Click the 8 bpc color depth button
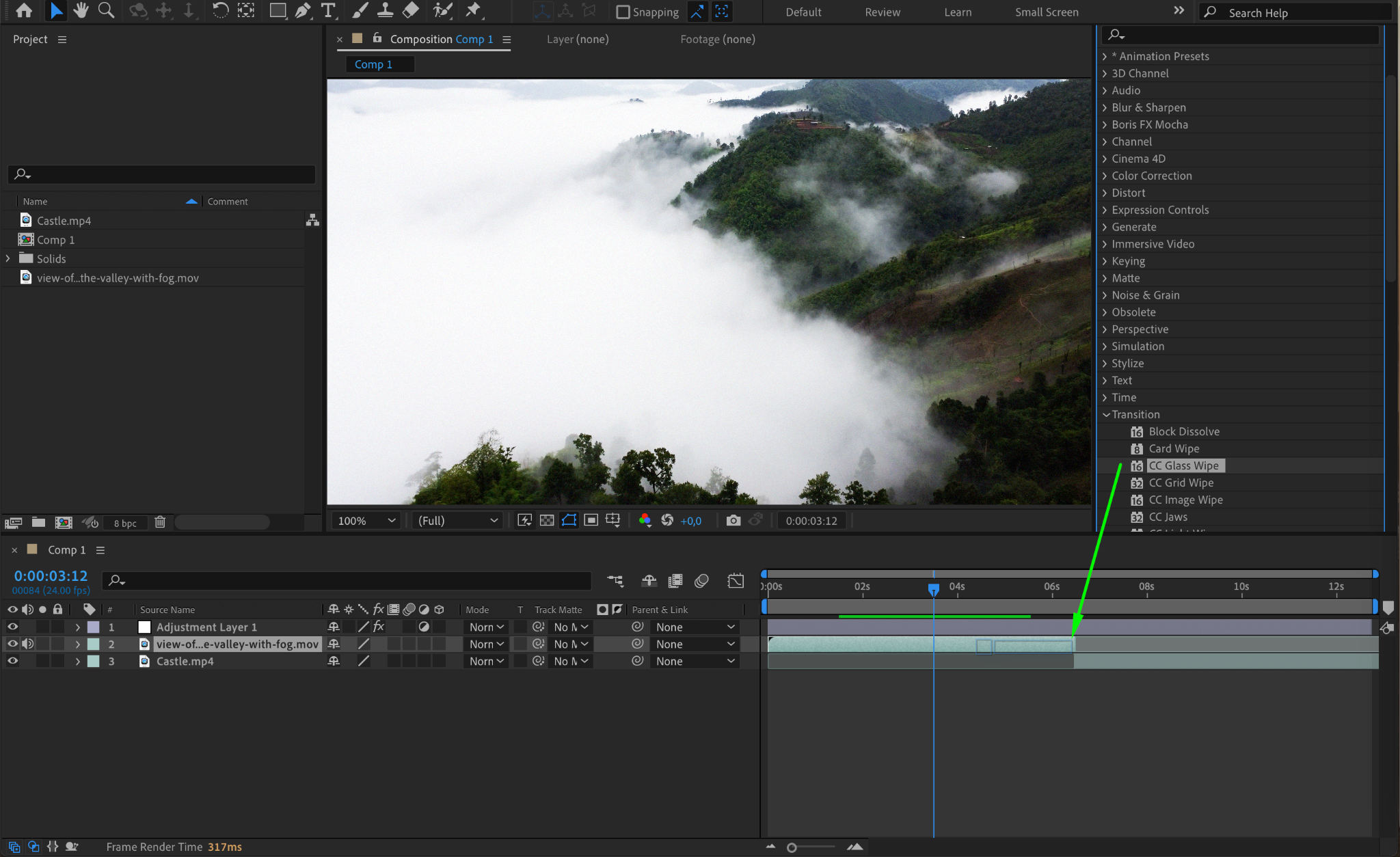The image size is (1400, 857). tap(125, 523)
